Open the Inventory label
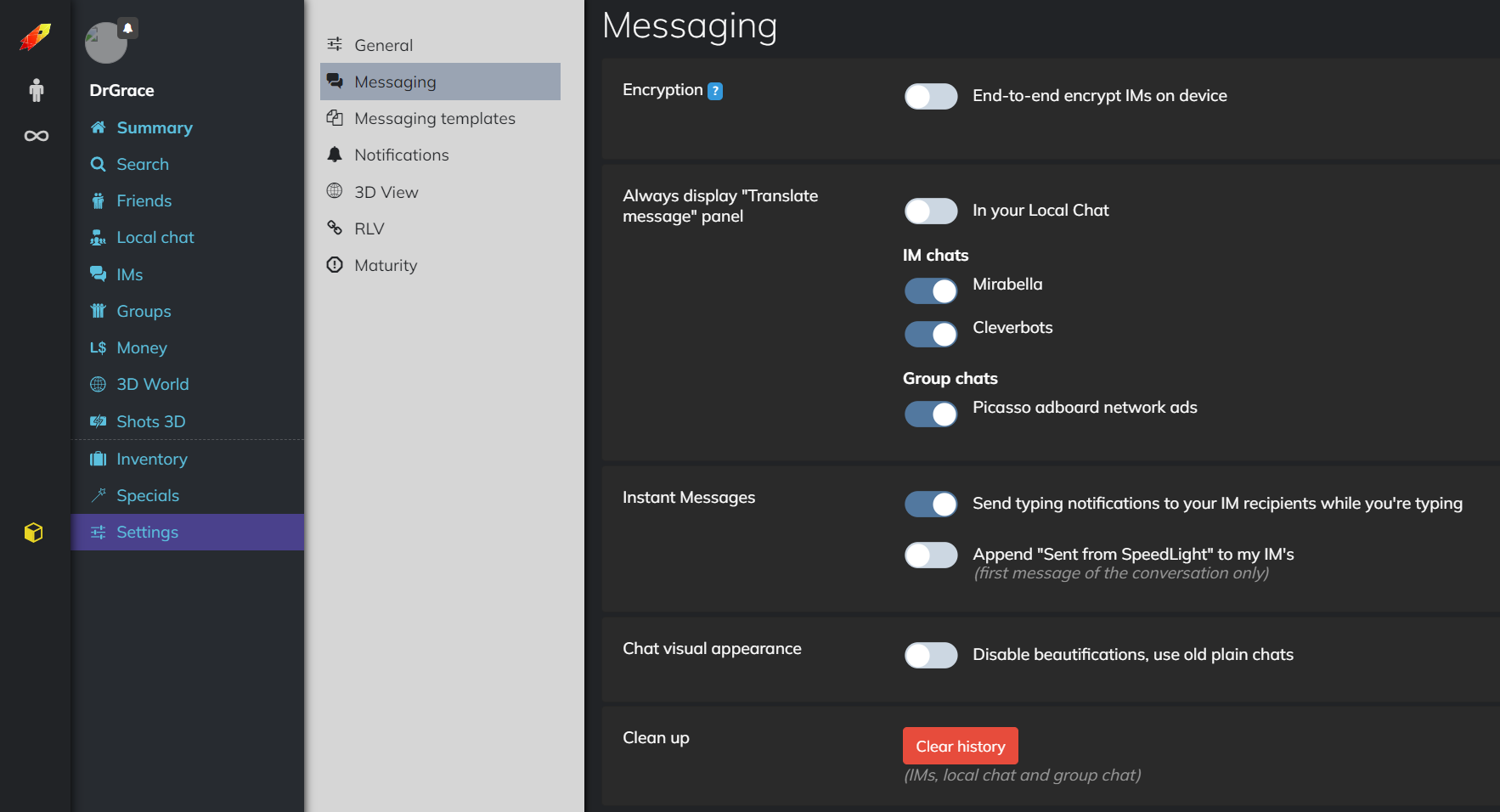 point(152,459)
